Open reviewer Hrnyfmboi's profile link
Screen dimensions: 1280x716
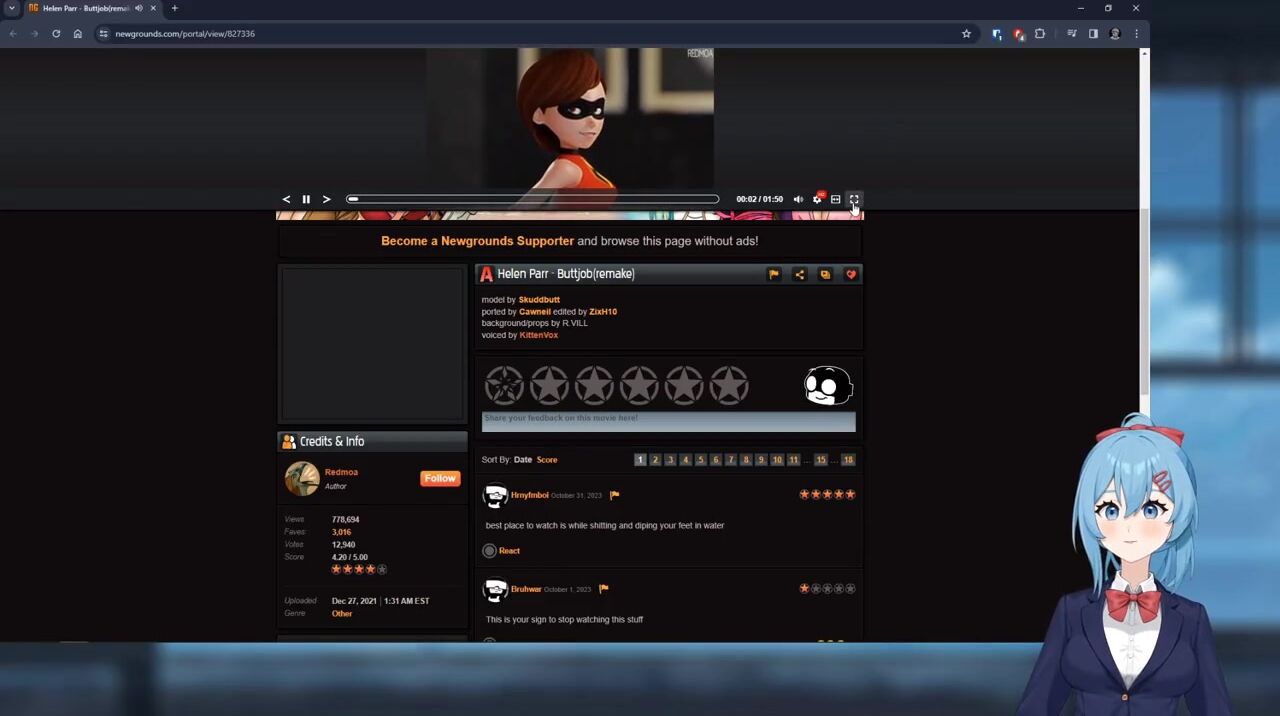click(530, 495)
